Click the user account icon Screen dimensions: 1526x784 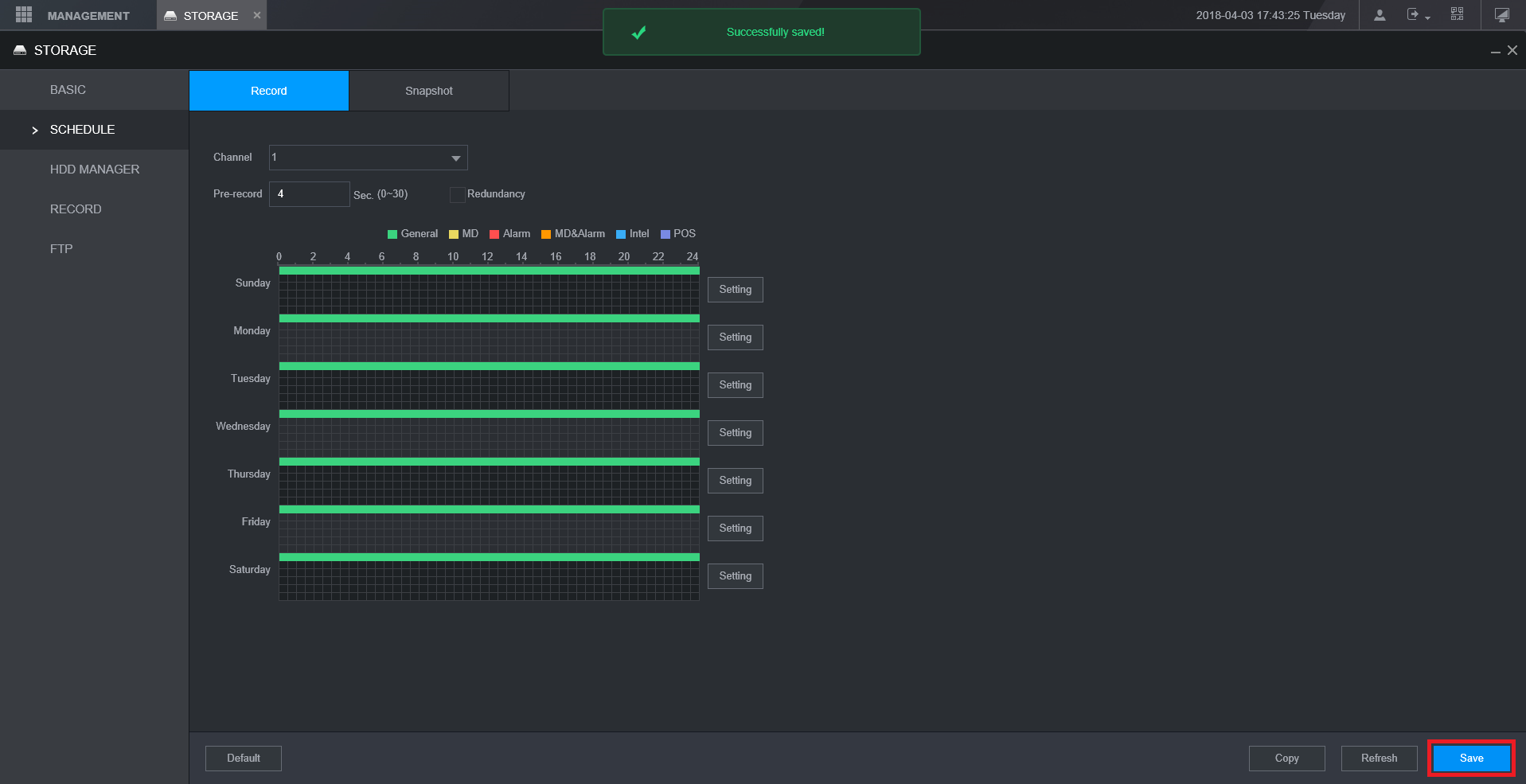(1380, 15)
